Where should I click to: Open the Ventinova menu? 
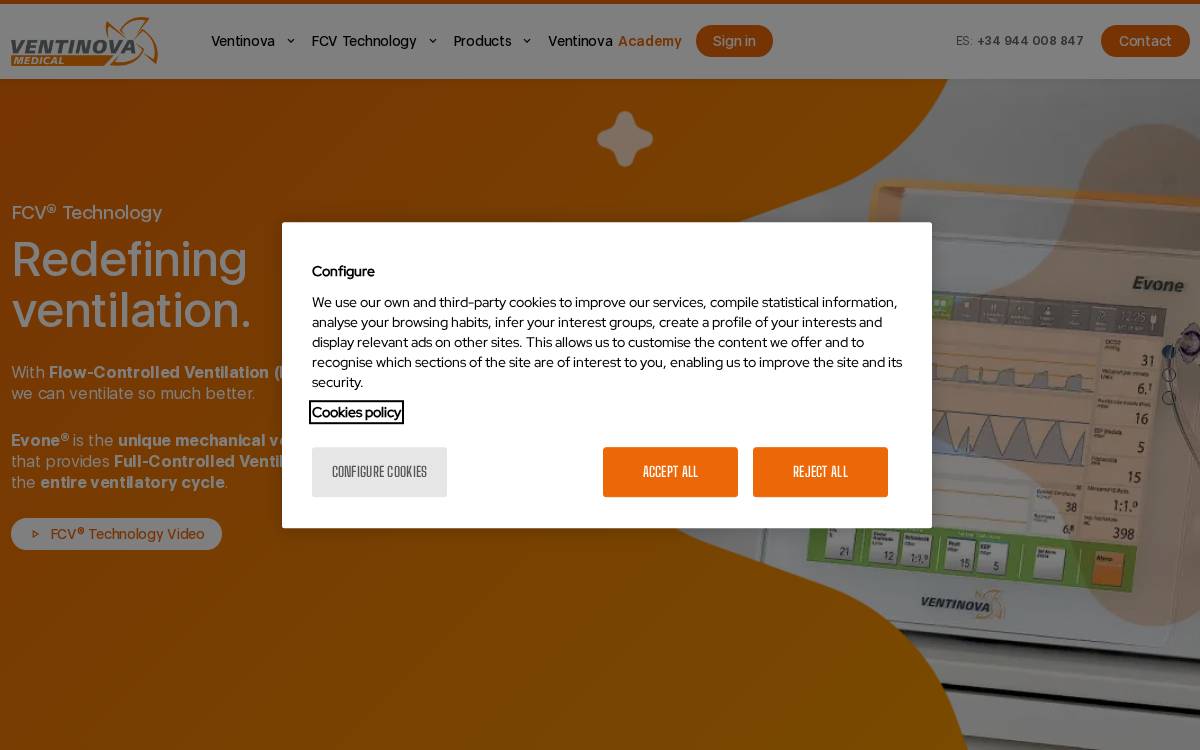[x=243, y=41]
